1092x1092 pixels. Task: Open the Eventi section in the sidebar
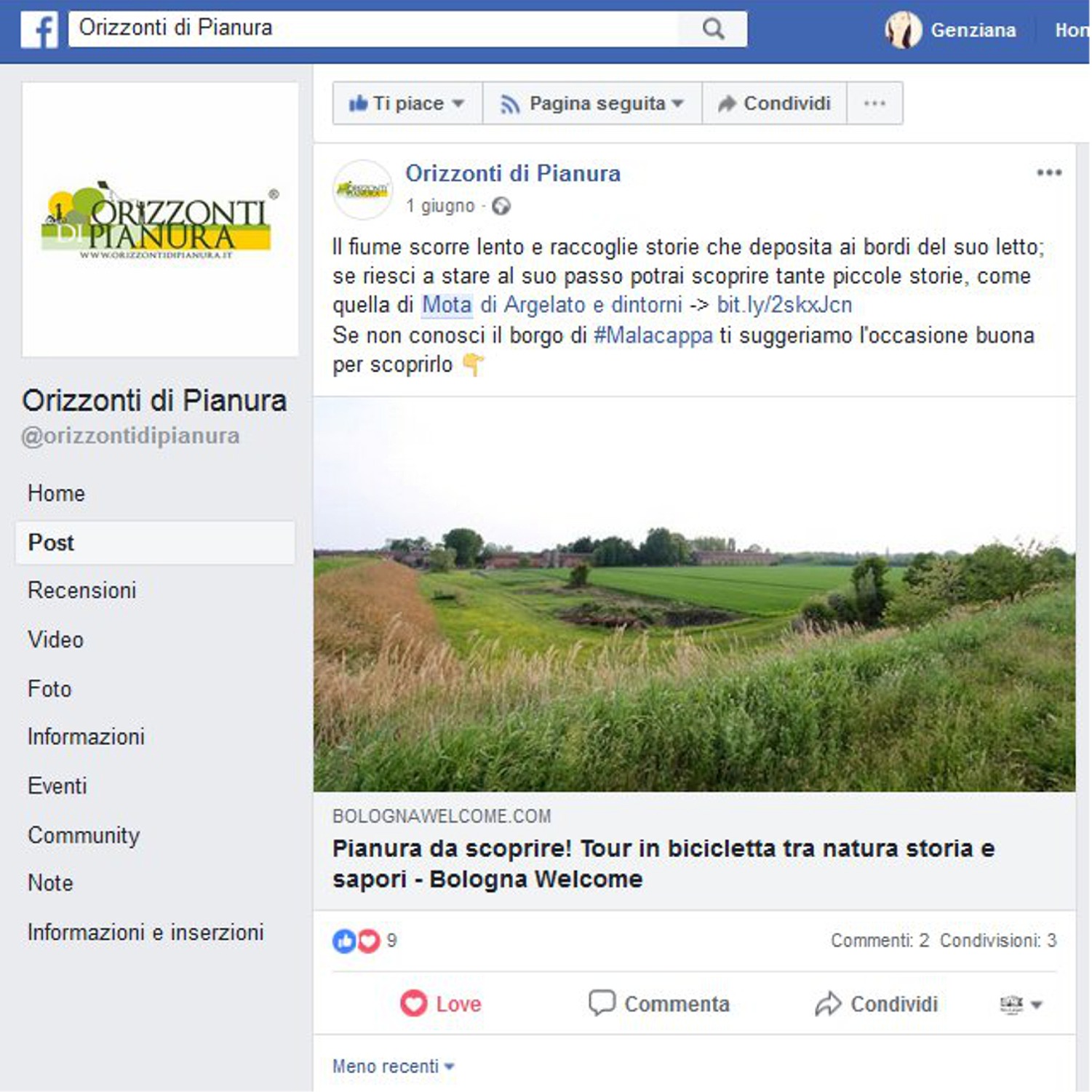57,786
